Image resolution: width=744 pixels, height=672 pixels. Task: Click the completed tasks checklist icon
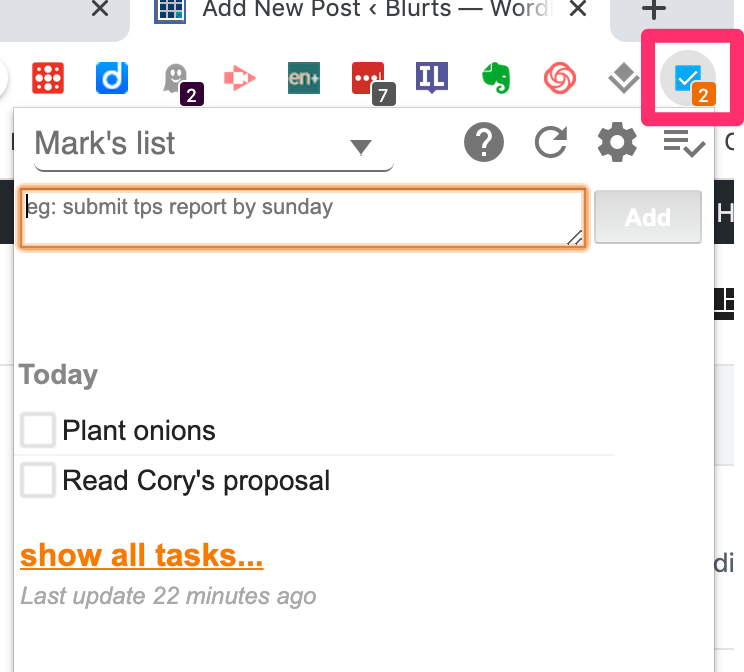[684, 143]
